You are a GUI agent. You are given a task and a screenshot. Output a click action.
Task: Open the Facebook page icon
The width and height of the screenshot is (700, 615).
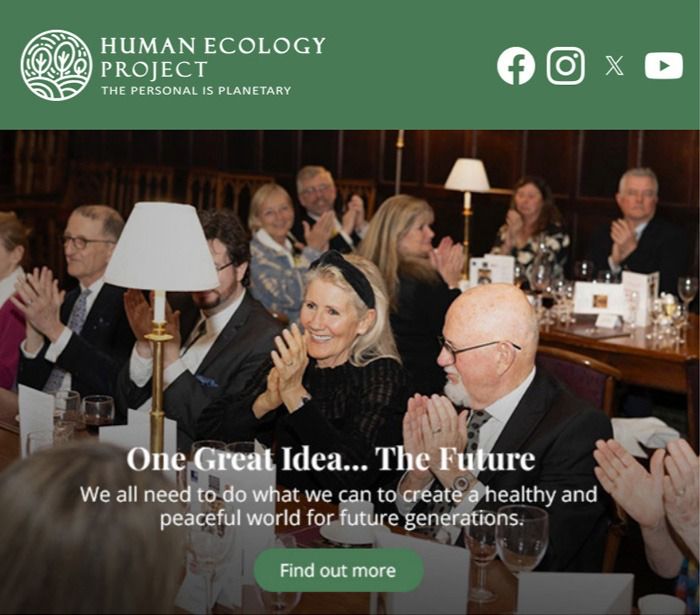coord(516,66)
